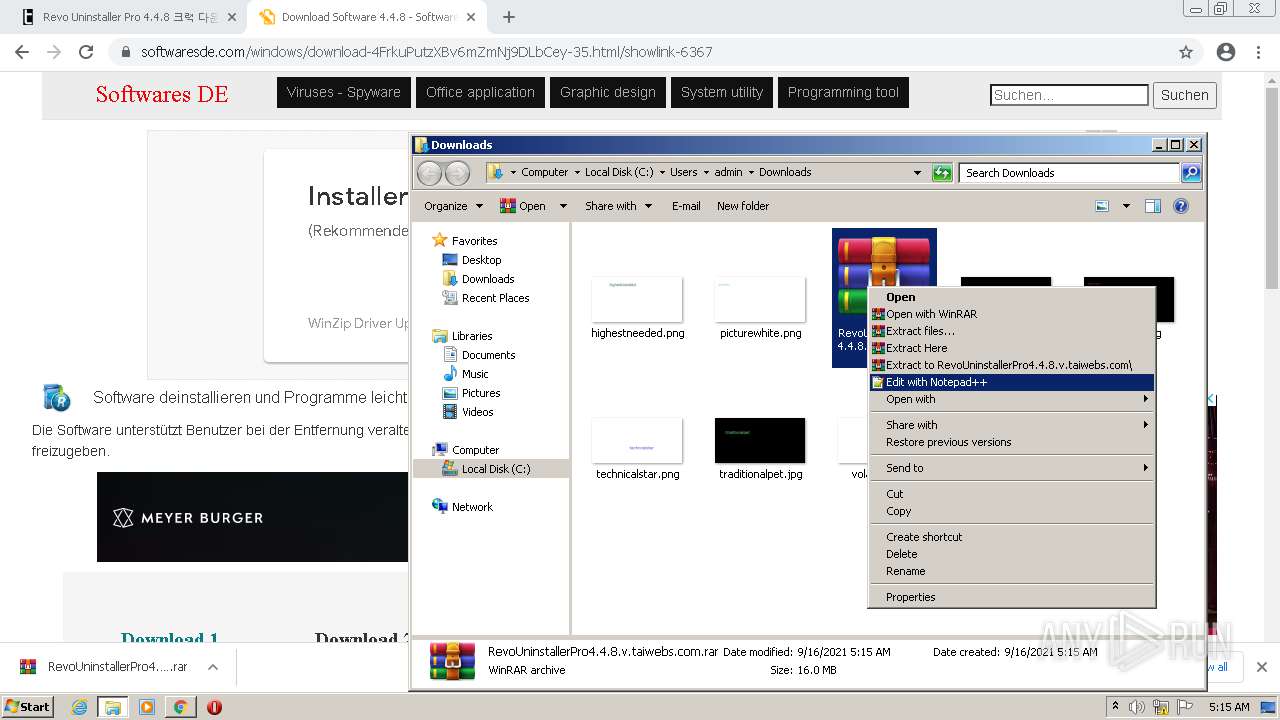Choose Extract files... in context menu
This screenshot has width=1280, height=720.
1011,331
